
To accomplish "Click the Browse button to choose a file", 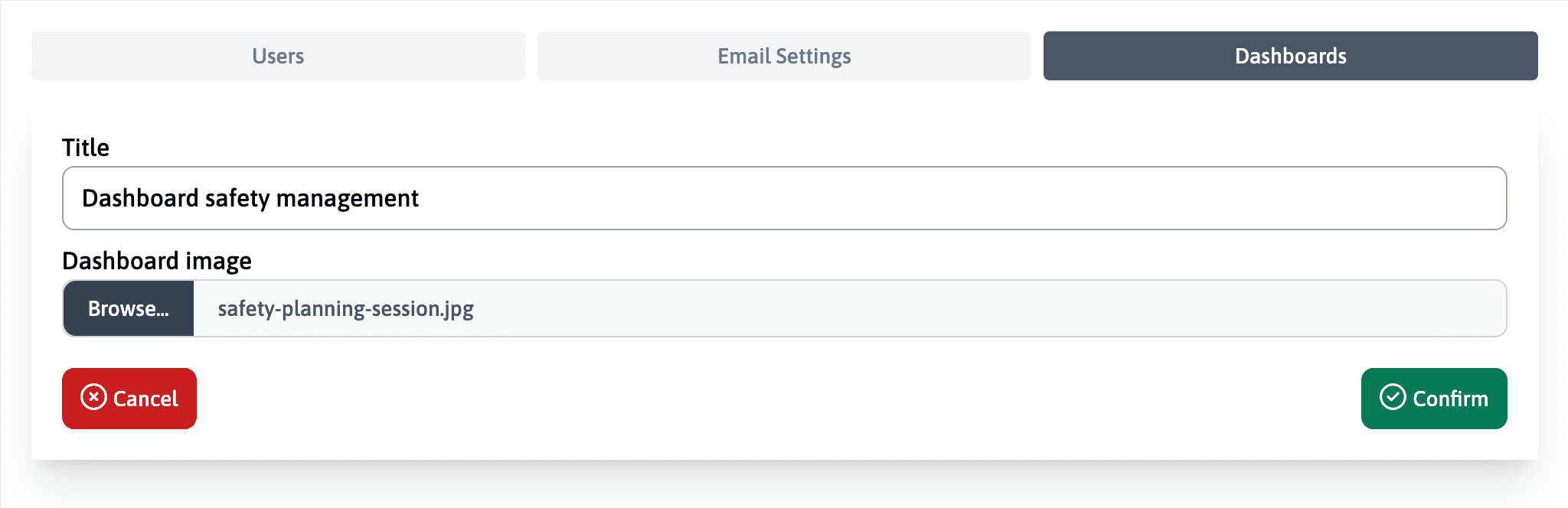I will pyautogui.click(x=128, y=308).
